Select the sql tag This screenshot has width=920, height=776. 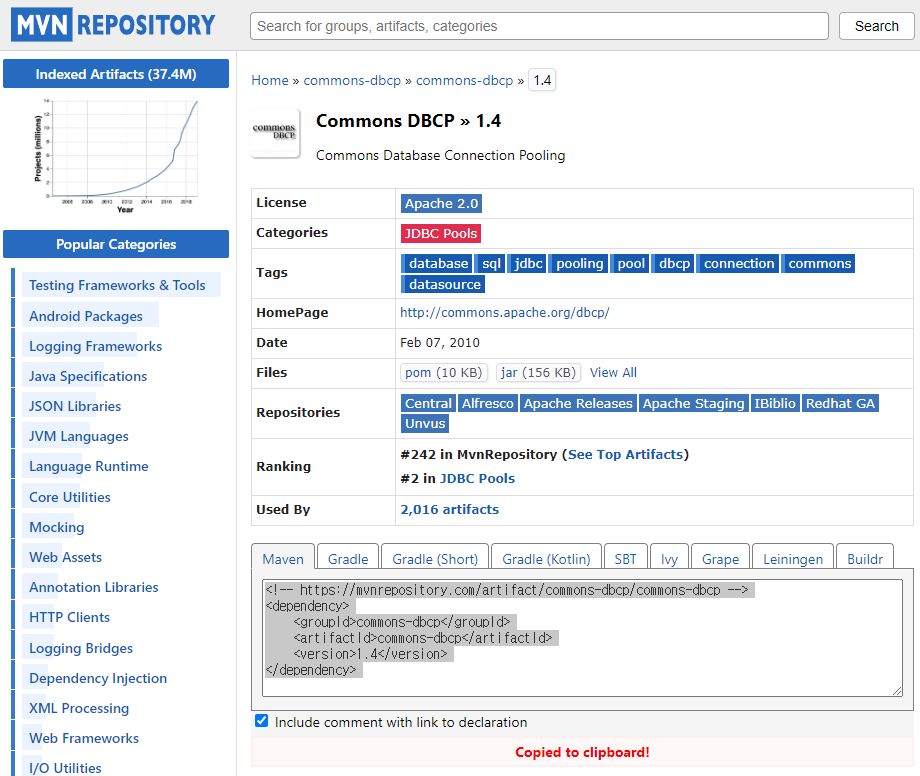(x=491, y=263)
